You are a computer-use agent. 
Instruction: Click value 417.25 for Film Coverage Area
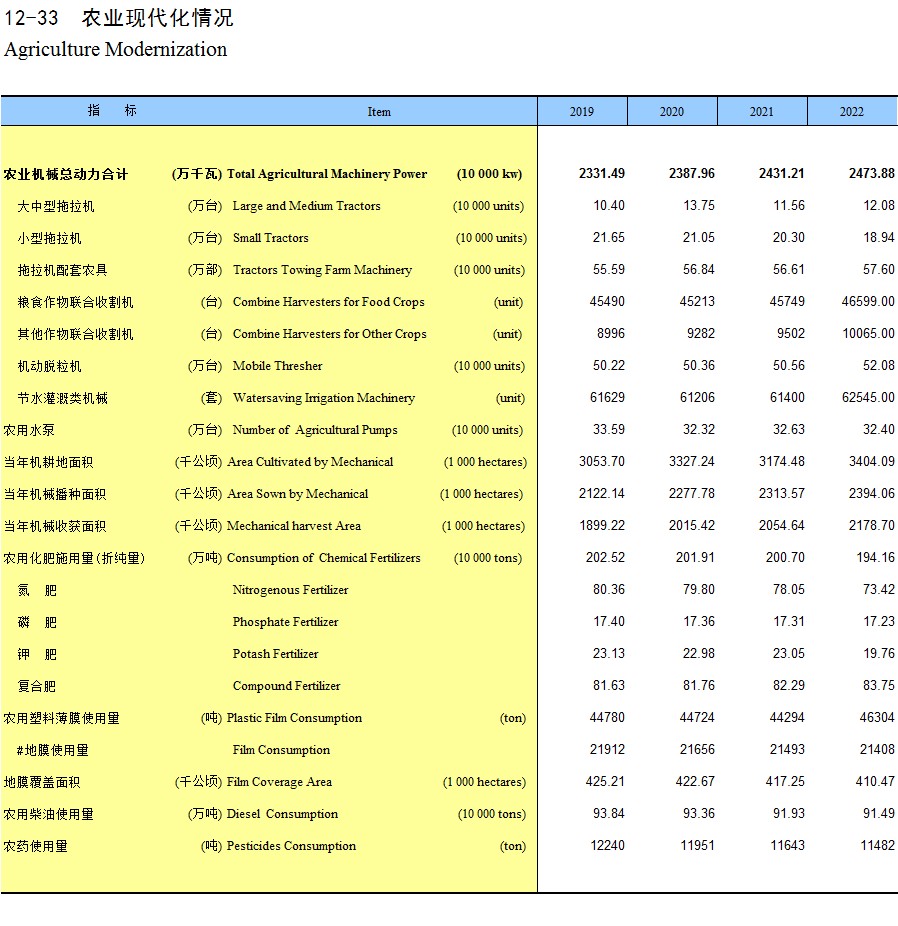tap(785, 781)
